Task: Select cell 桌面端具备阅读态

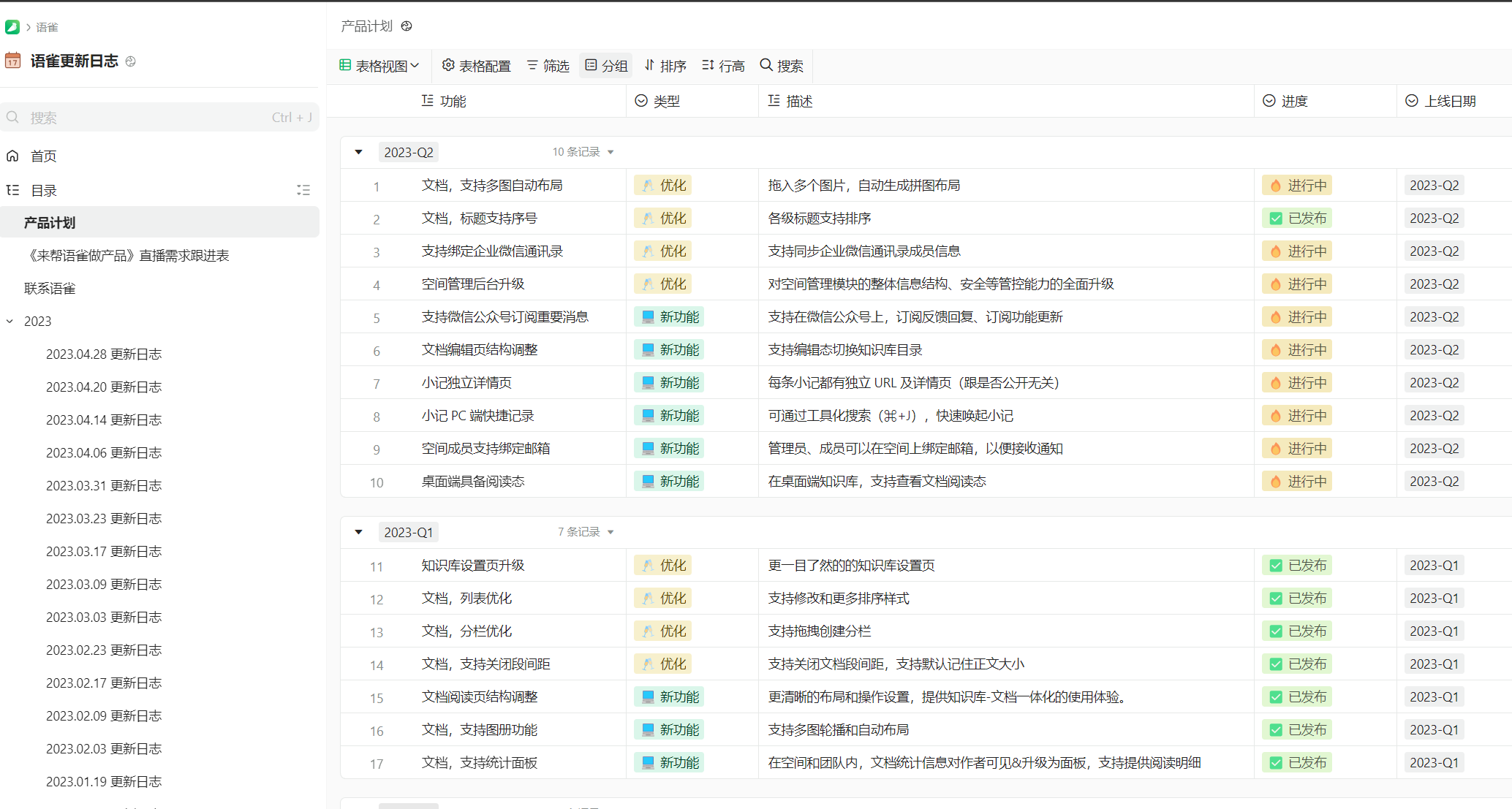Action: coord(473,481)
